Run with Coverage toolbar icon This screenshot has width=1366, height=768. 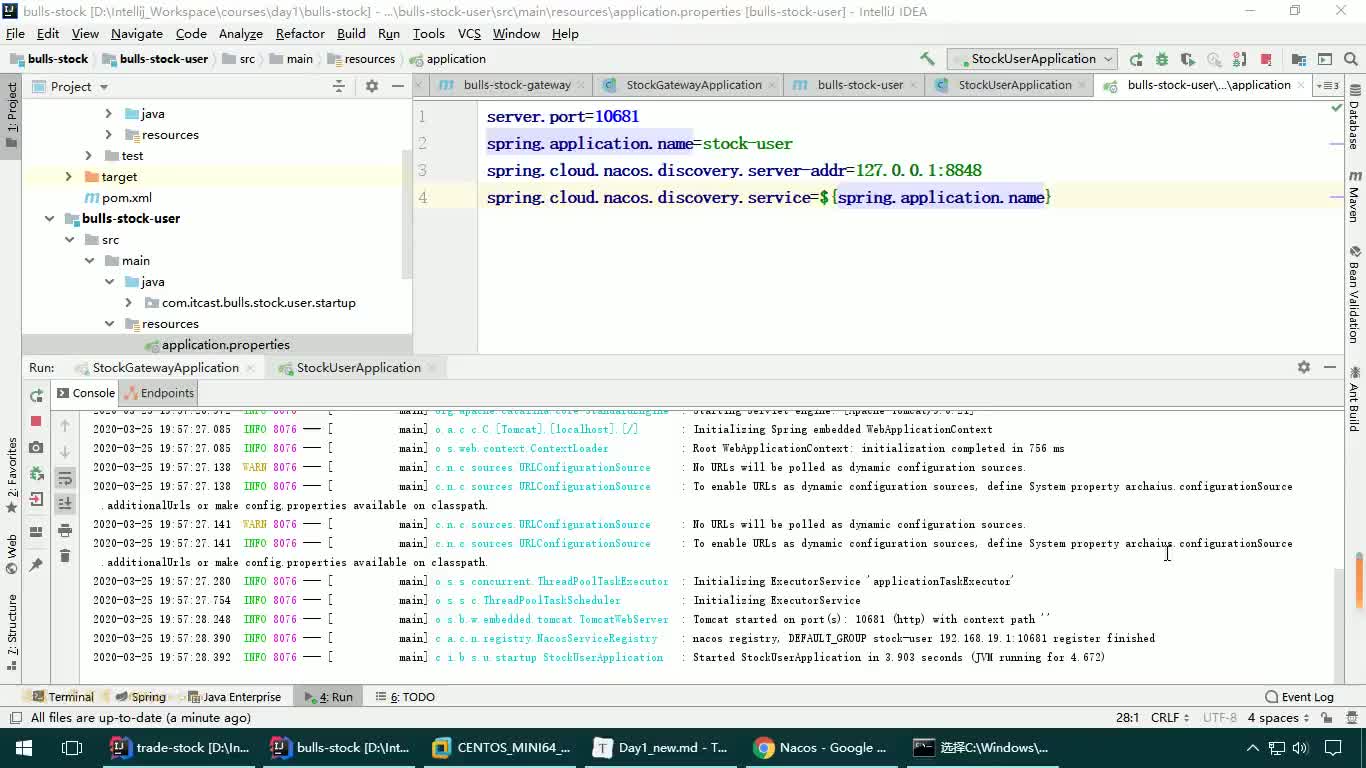coord(1188,59)
